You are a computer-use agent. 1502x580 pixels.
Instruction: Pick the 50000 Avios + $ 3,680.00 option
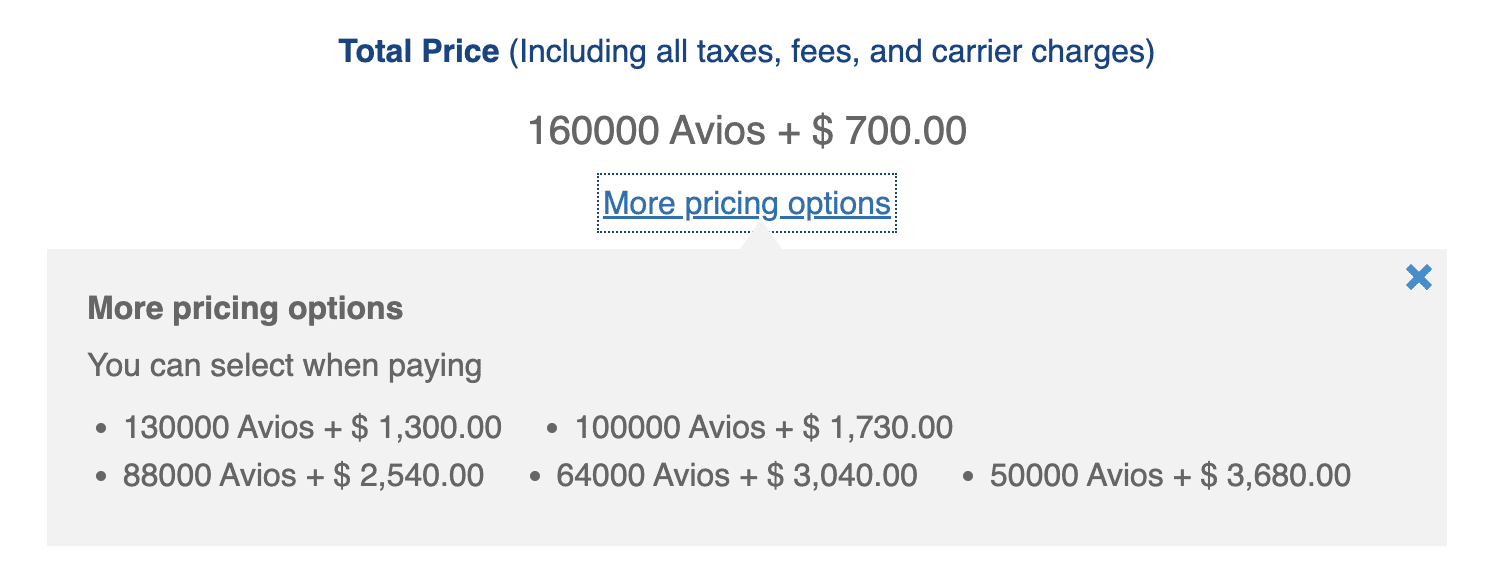tap(1170, 475)
